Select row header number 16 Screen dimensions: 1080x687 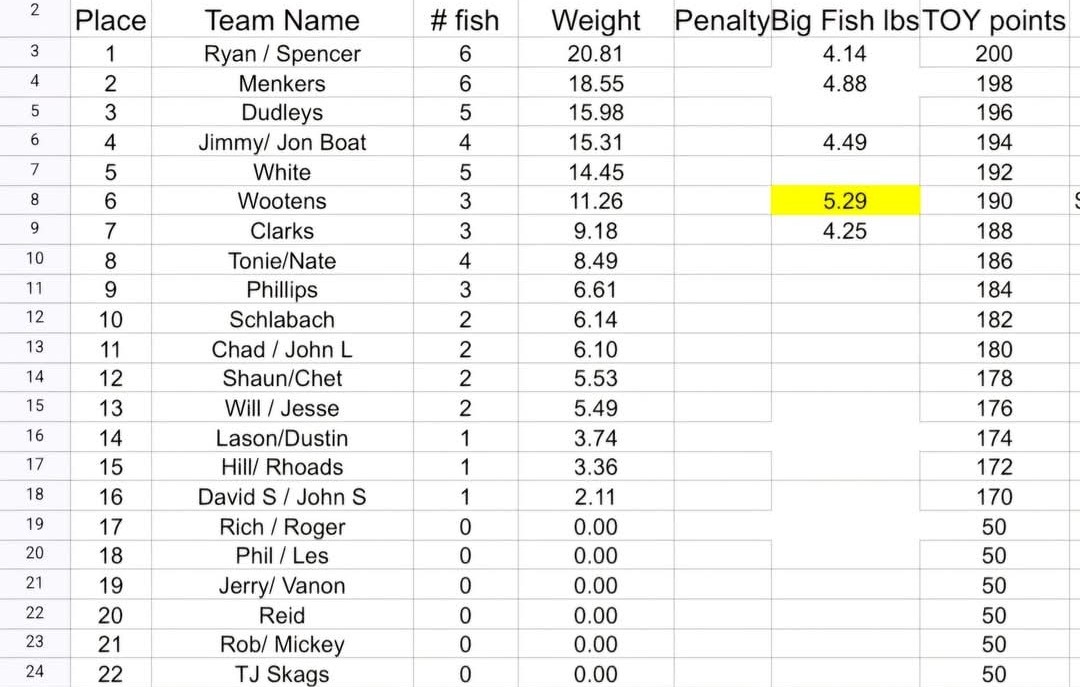(x=35, y=436)
